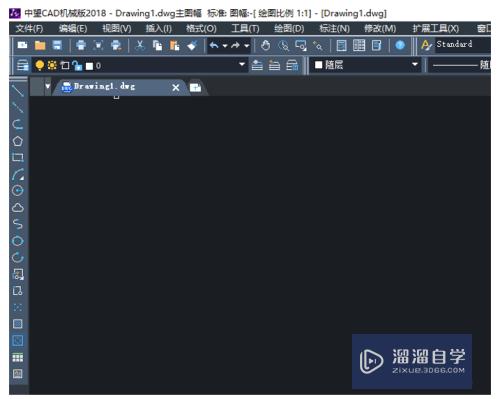This screenshot has height=399, width=500.
Task: Toggle layer 0 on/off light bulb
Action: tap(40, 65)
